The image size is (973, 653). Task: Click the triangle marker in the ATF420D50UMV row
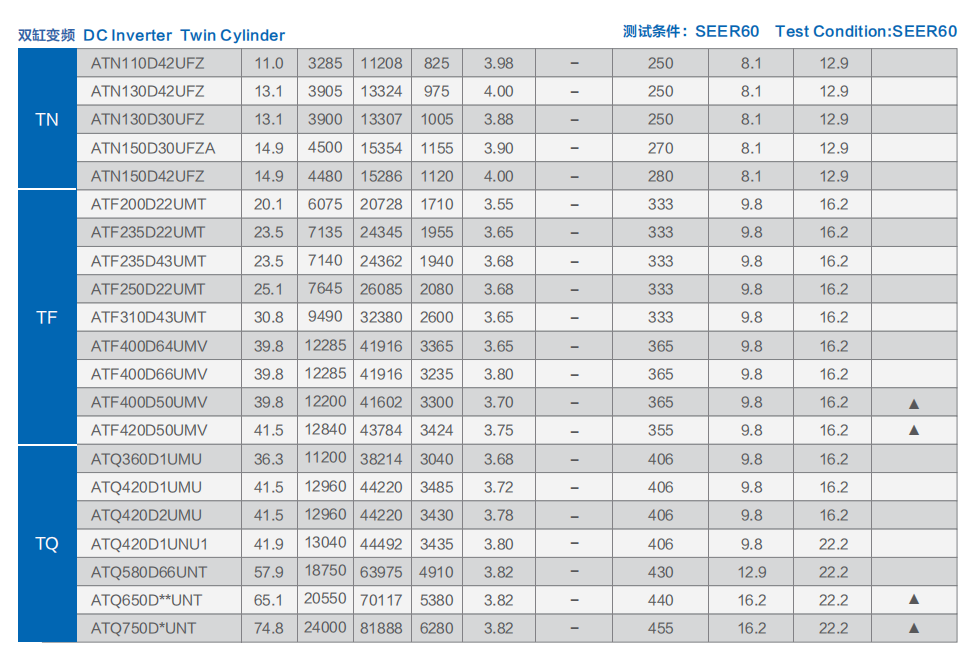tap(913, 431)
